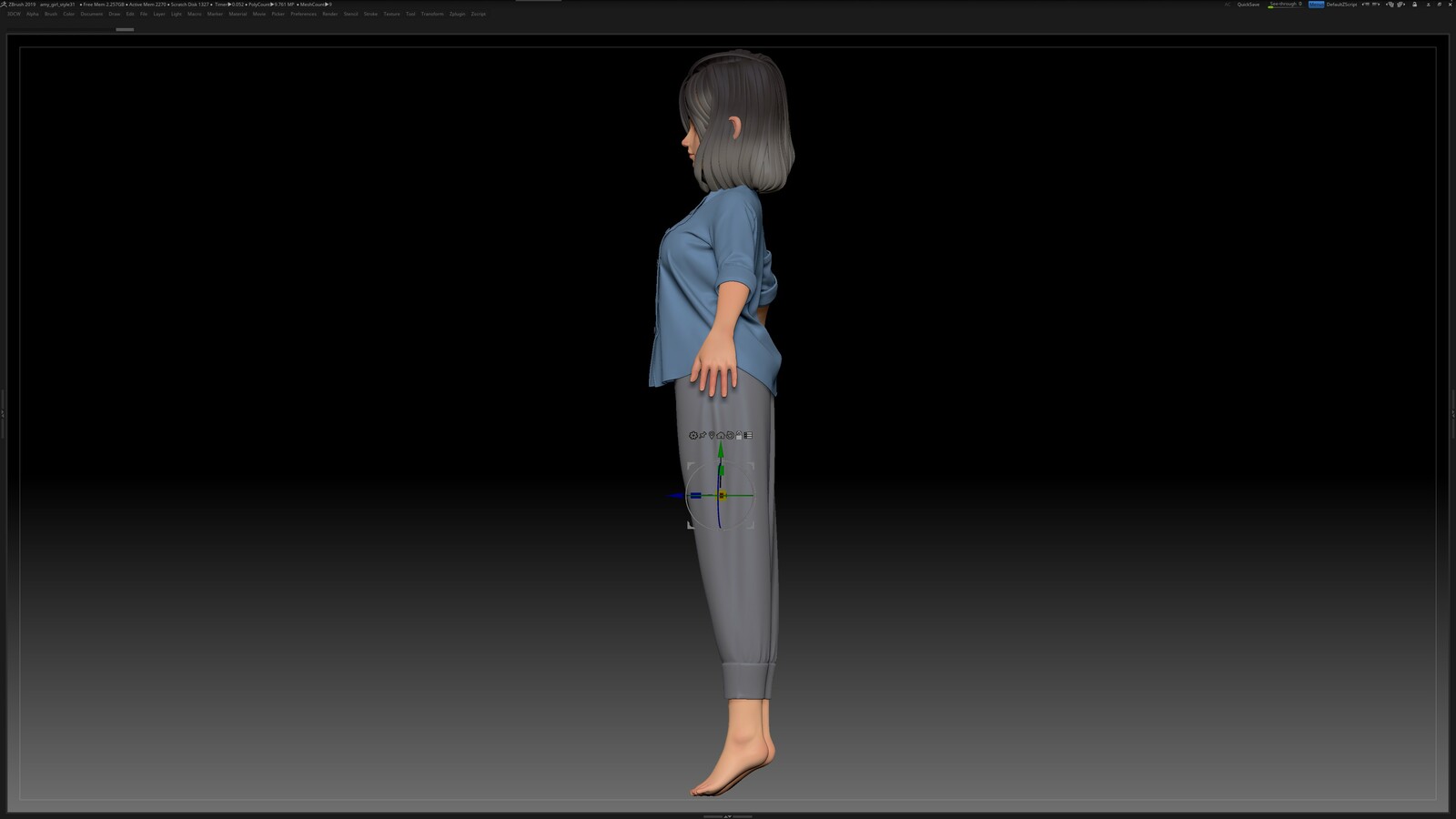1456x819 pixels.
Task: Click the AC button in title bar
Action: 1228,5
